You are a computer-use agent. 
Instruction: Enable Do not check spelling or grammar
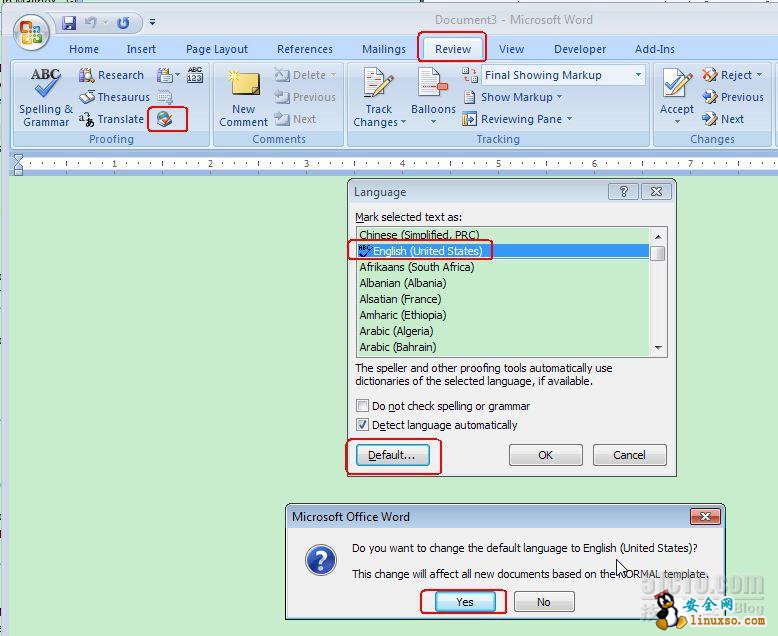pyautogui.click(x=363, y=407)
